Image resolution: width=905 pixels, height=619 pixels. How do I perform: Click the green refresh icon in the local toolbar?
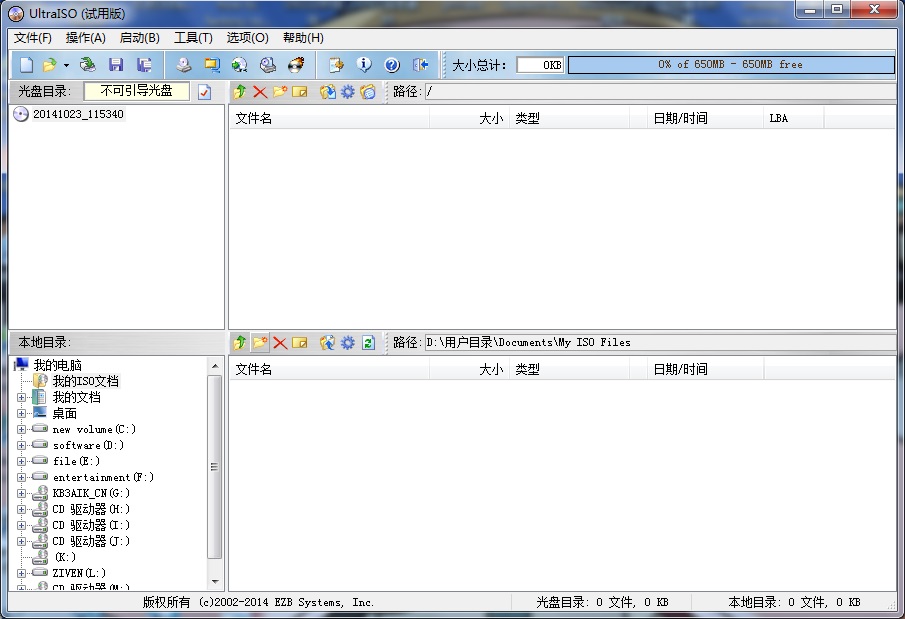click(368, 342)
